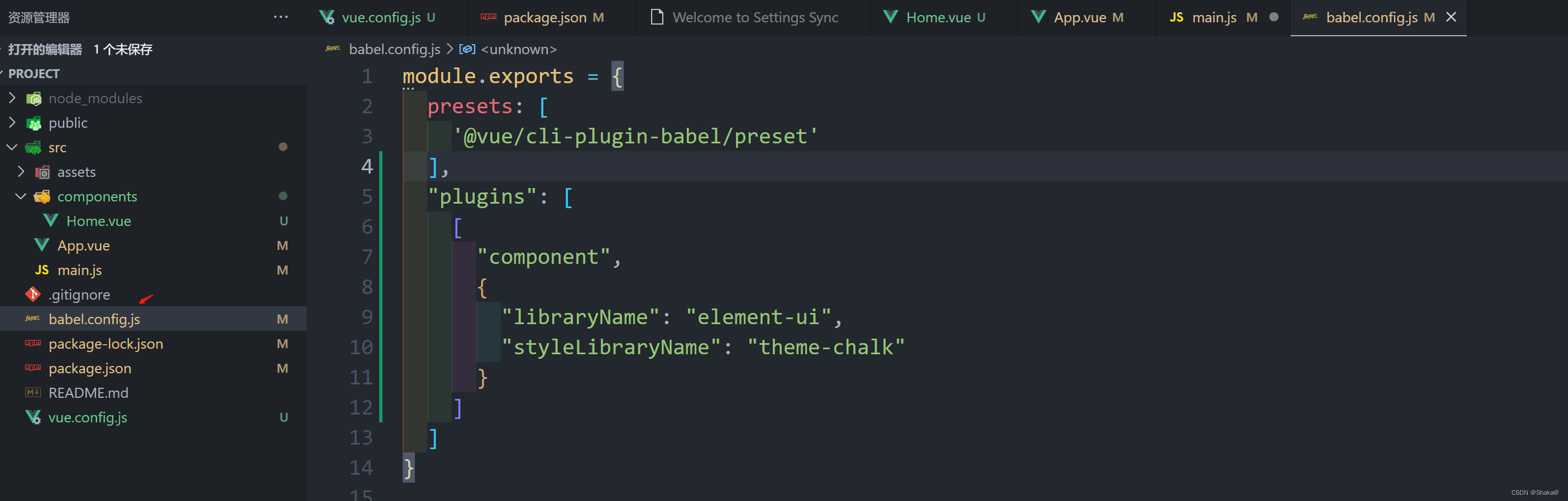
Task: Click the module.exports text on line 1
Action: coord(488,76)
